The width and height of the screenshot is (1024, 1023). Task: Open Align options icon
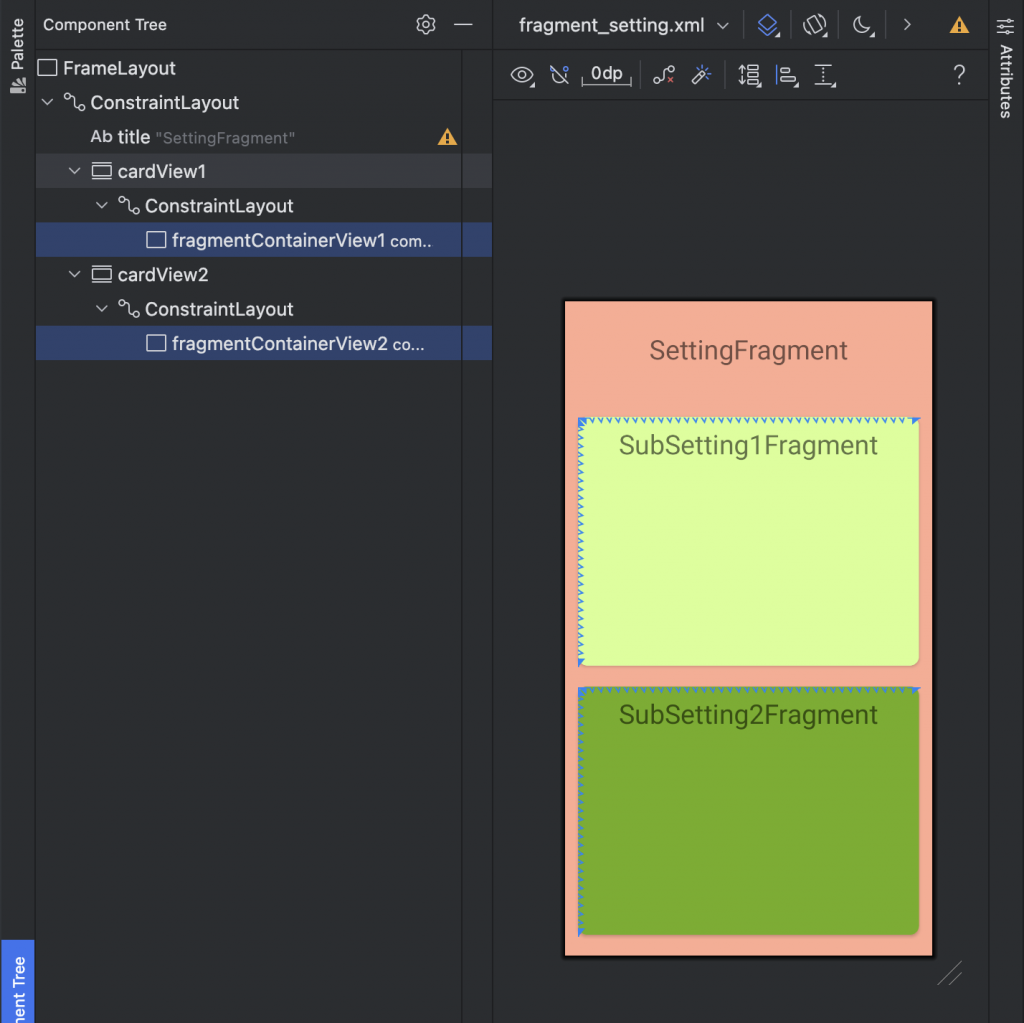(x=787, y=75)
